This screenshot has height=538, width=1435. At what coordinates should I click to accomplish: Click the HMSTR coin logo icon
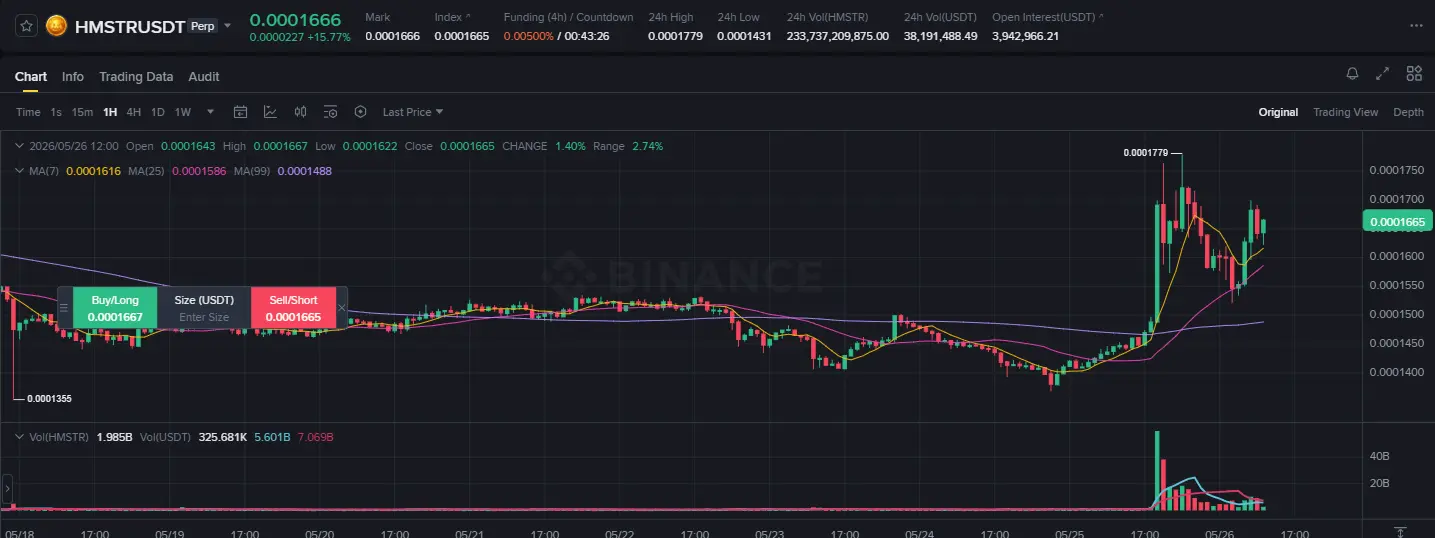pos(57,26)
